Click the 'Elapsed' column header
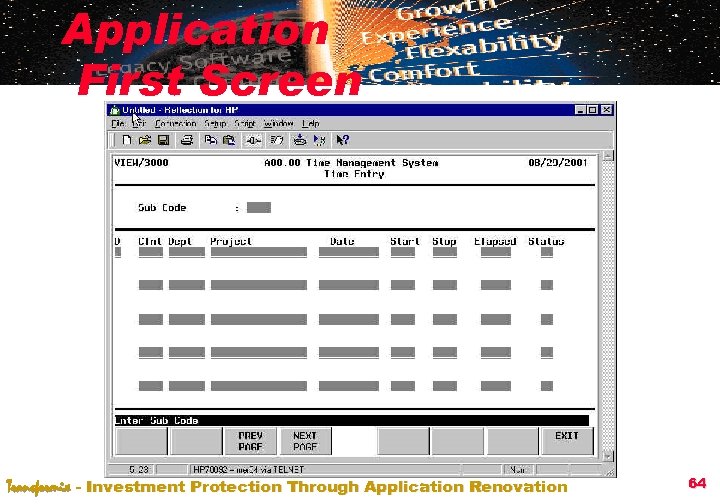The height and width of the screenshot is (504, 720). (x=495, y=241)
